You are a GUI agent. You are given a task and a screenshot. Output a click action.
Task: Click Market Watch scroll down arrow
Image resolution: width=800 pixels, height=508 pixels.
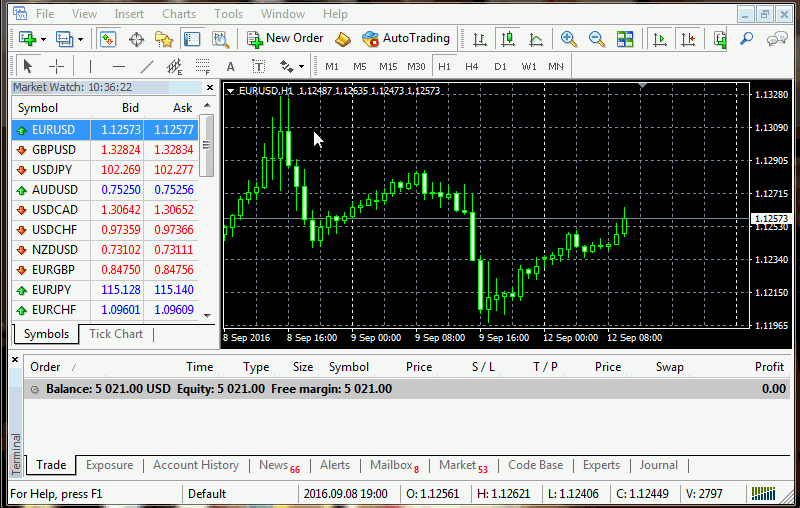[207, 316]
